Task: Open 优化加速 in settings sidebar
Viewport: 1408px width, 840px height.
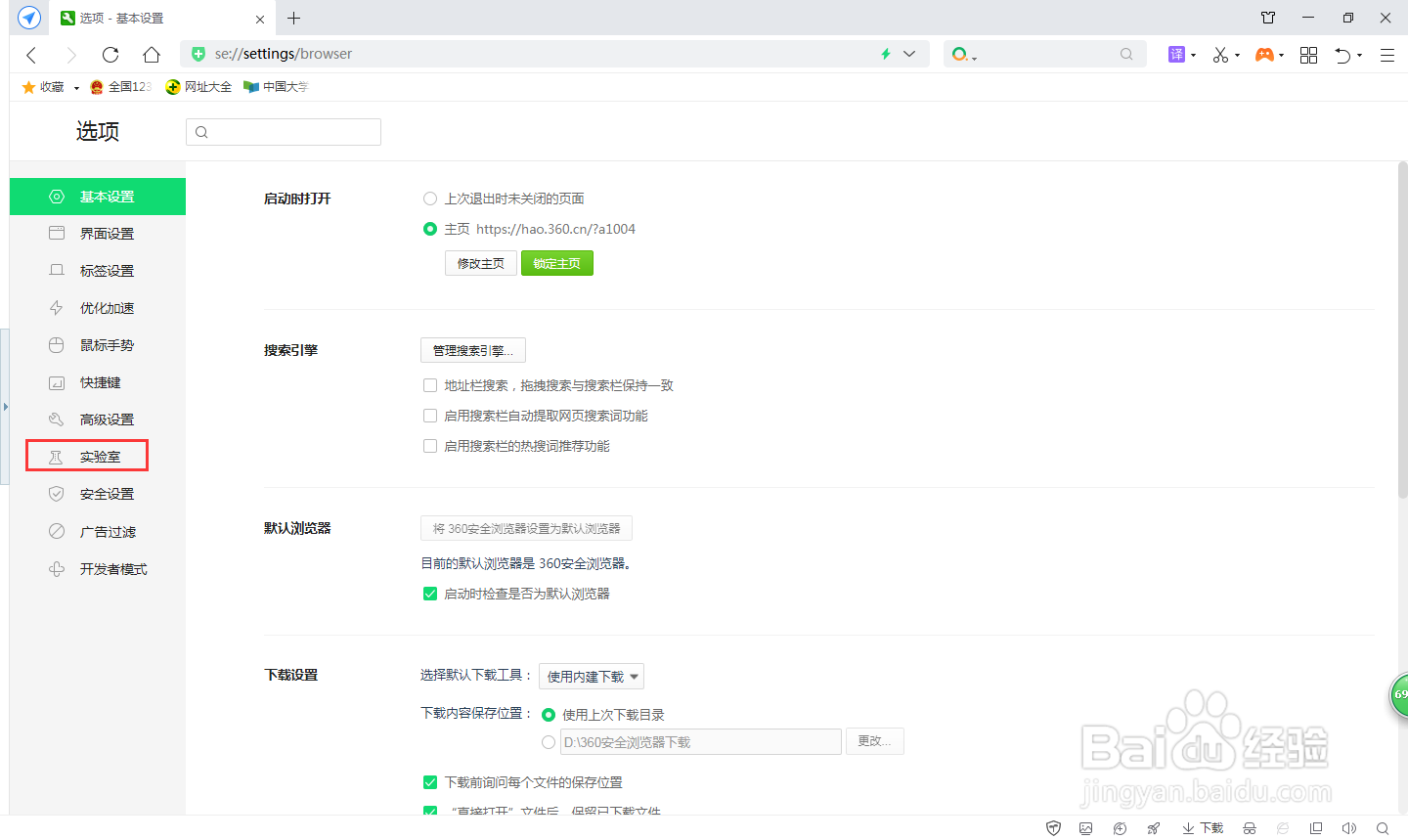Action: (98, 308)
